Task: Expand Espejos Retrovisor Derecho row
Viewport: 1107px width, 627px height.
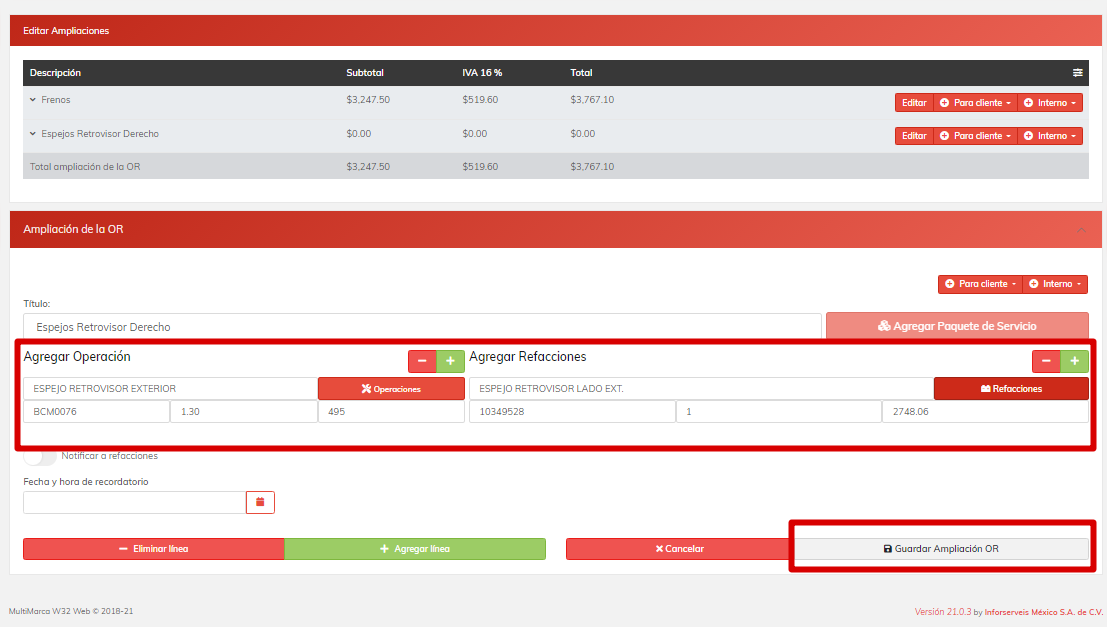Action: click(33, 134)
